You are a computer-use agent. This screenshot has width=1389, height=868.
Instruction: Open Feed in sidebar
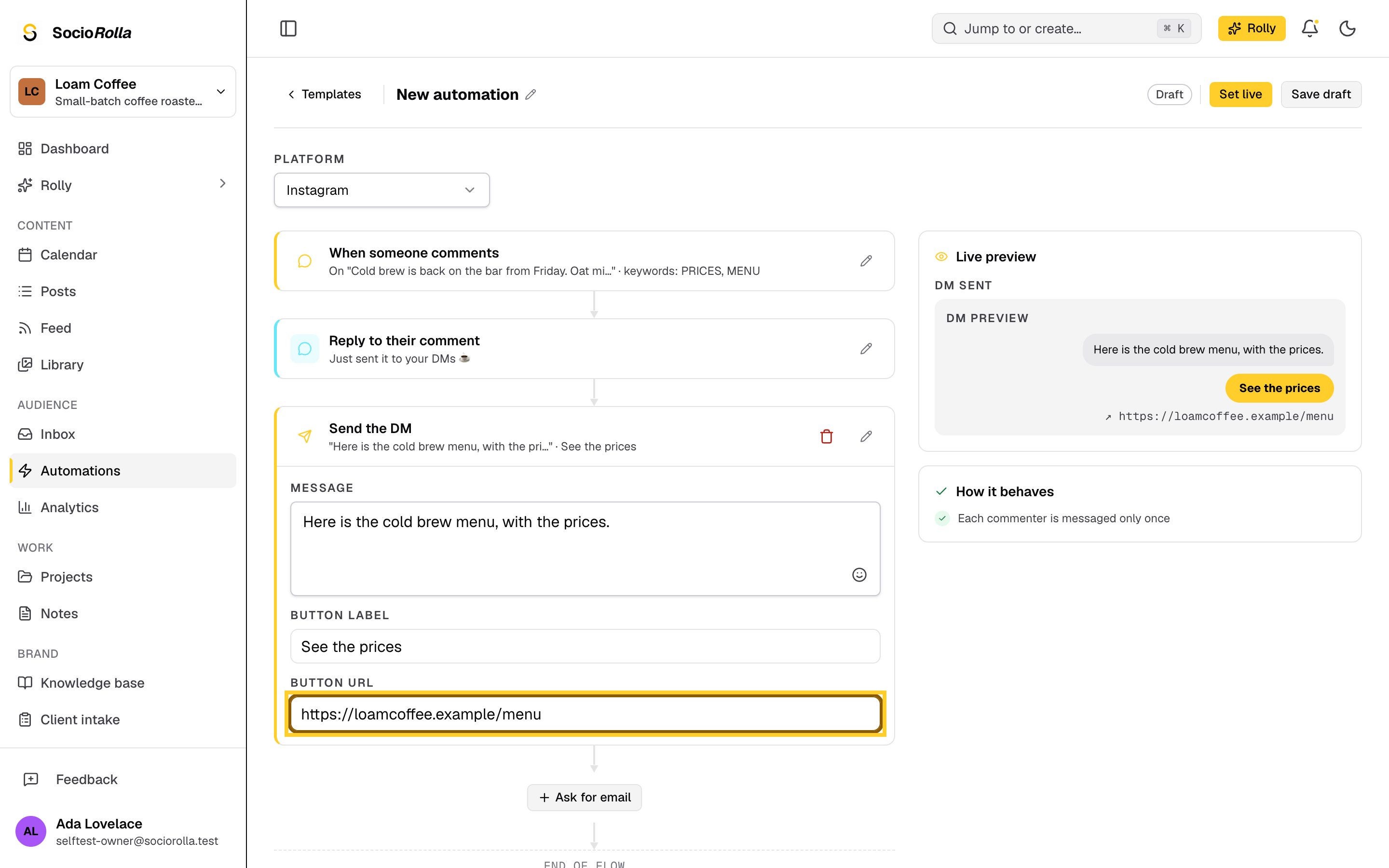pos(123,328)
